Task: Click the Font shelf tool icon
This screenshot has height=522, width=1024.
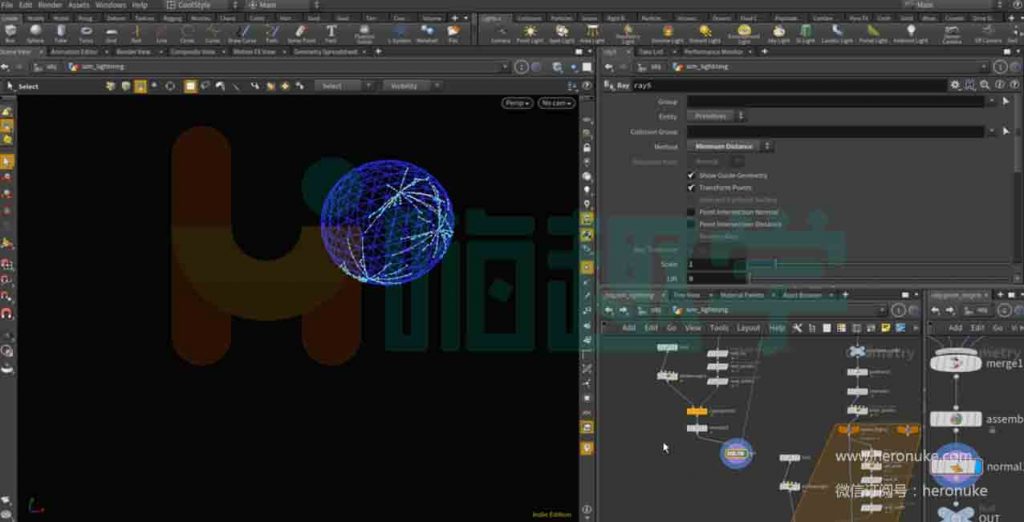Action: click(331, 33)
